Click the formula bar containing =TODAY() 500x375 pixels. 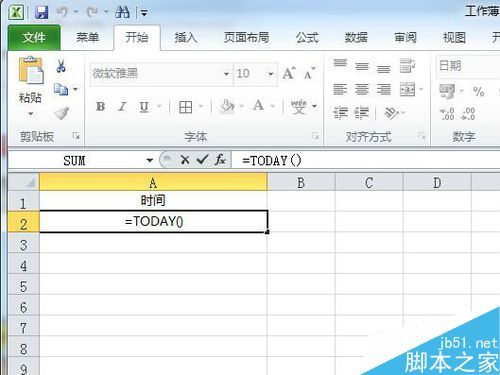(x=366, y=160)
